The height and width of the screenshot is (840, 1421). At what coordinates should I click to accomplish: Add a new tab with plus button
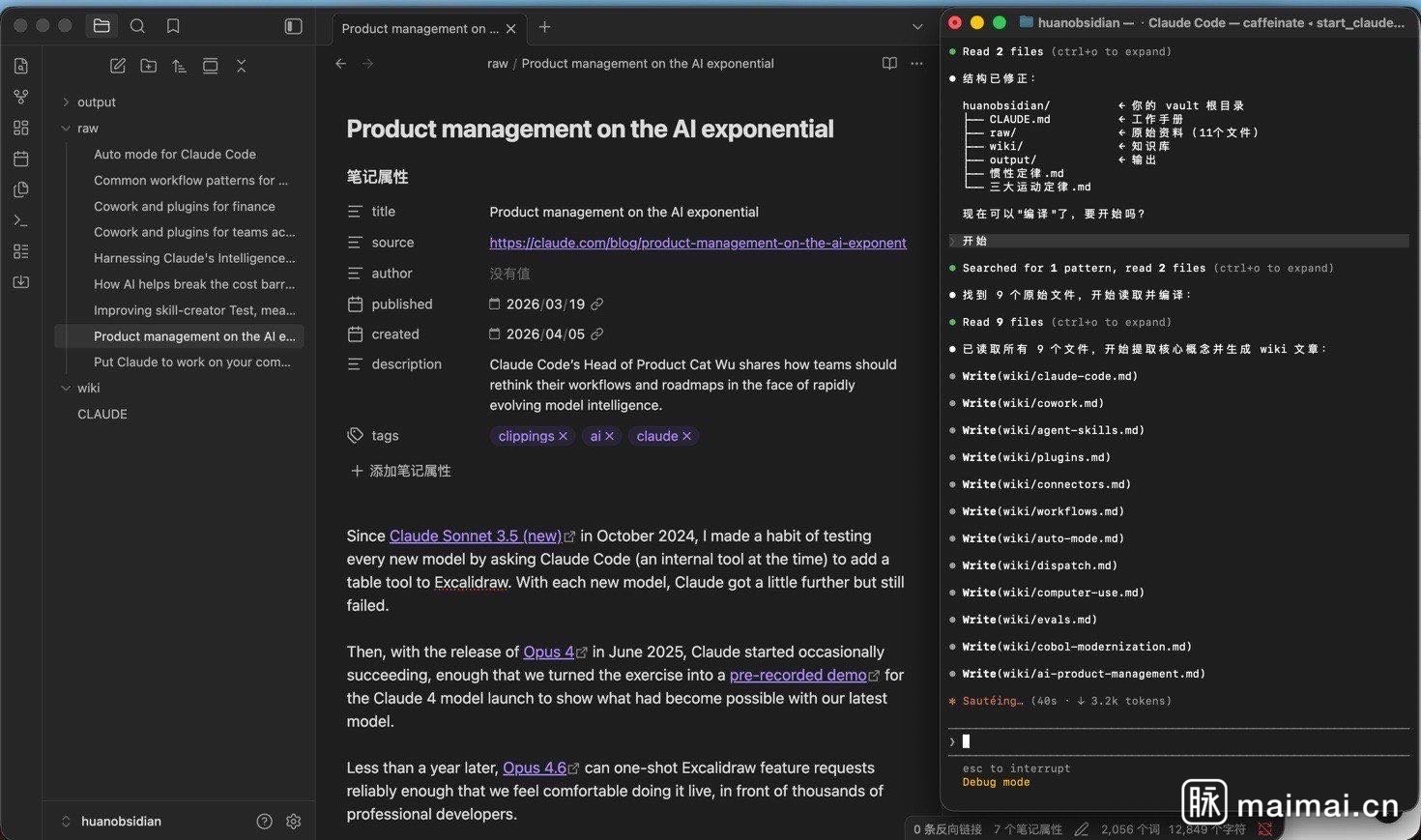tap(544, 27)
